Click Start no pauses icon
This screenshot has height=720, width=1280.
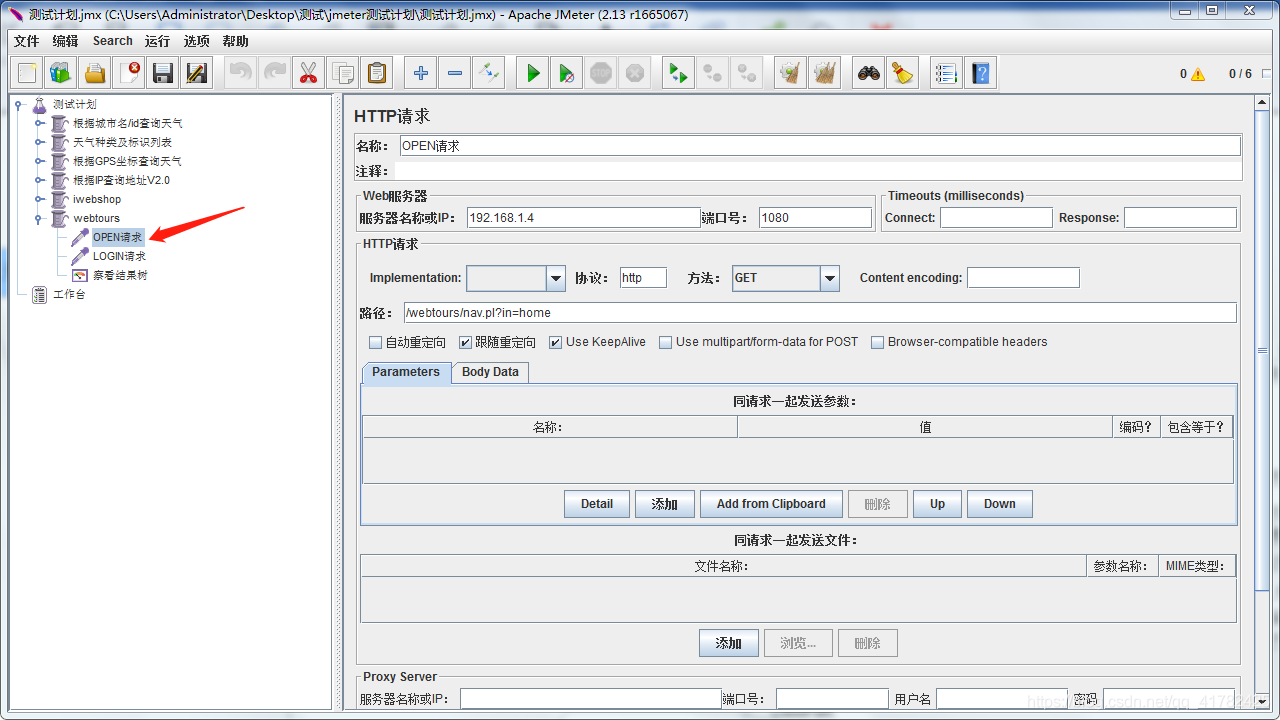pos(567,73)
